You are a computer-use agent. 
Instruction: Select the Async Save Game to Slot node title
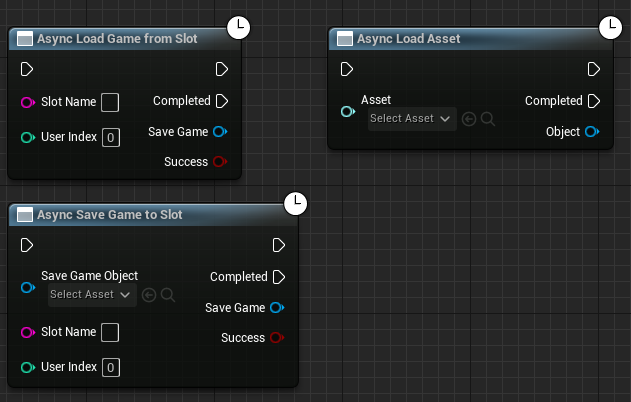[110, 215]
